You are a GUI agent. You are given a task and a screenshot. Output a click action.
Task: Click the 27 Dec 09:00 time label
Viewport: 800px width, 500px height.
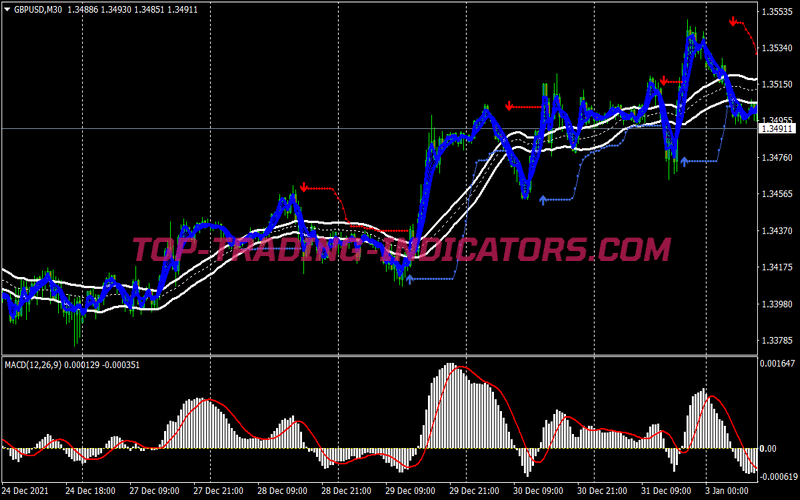click(x=154, y=491)
